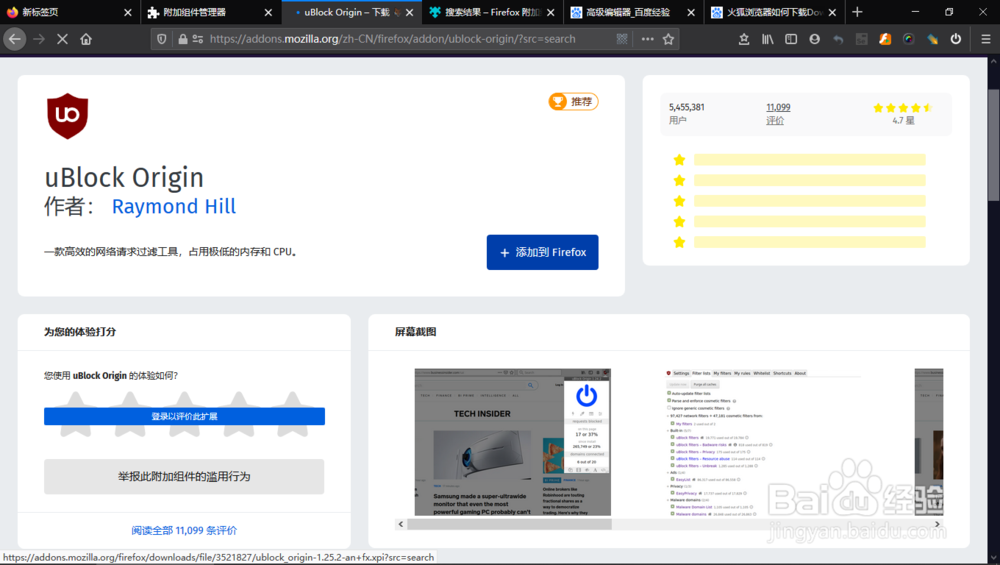
Task: Close the 附加组件管理器 tab
Action: tap(268, 12)
